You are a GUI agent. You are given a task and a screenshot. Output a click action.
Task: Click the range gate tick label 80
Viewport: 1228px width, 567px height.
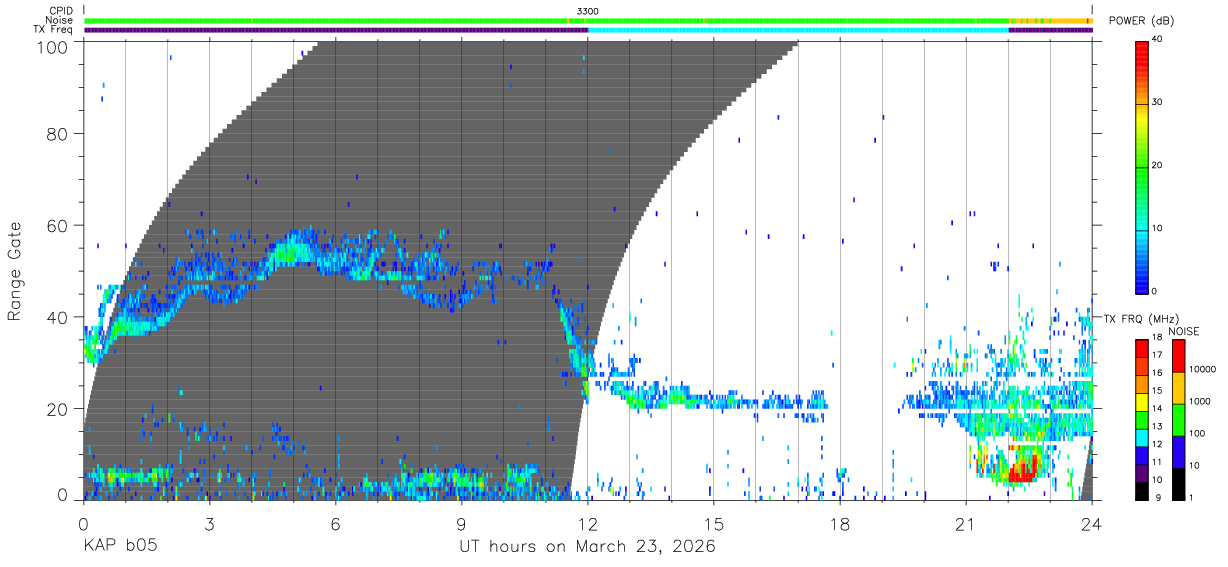pyautogui.click(x=58, y=133)
